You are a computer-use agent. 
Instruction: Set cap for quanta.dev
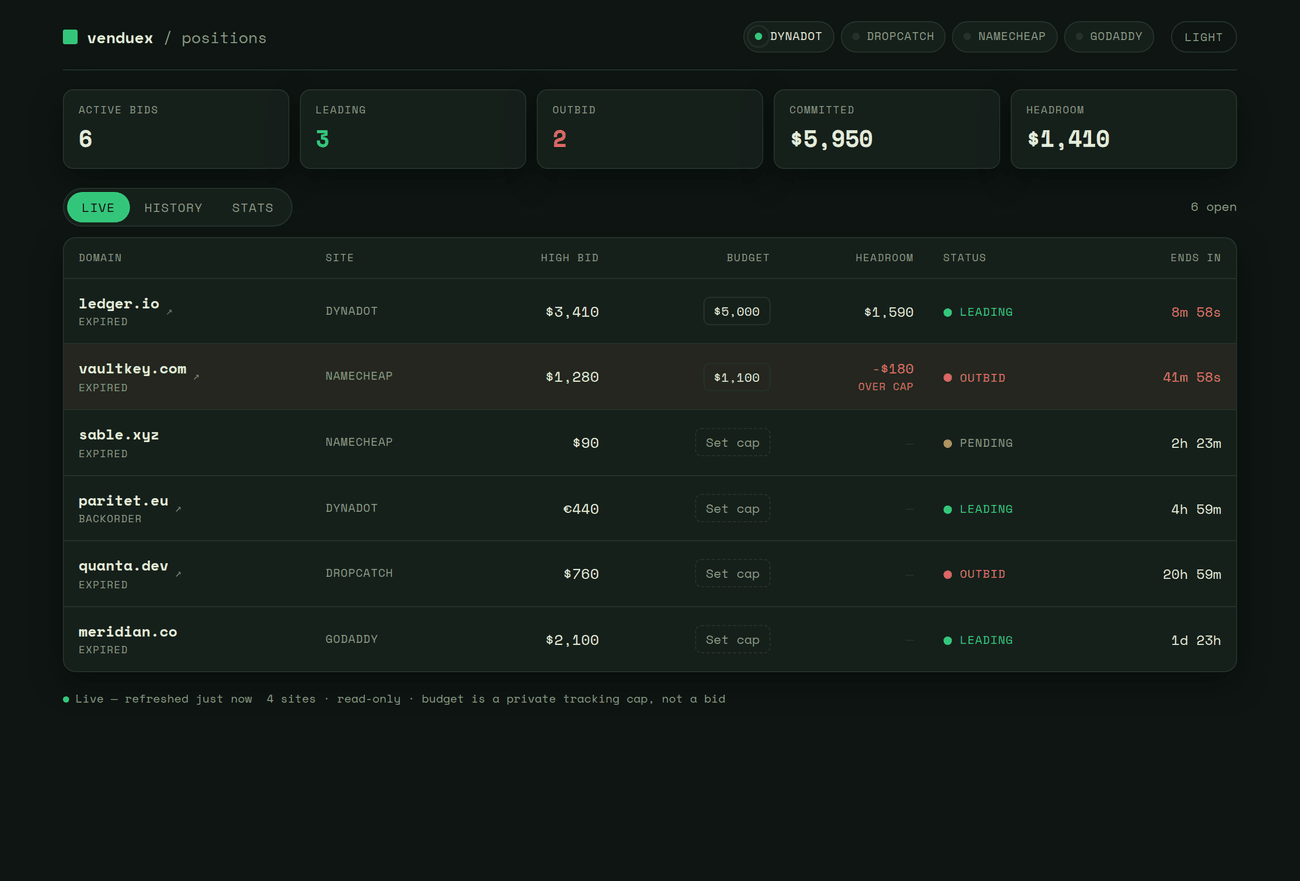point(733,573)
